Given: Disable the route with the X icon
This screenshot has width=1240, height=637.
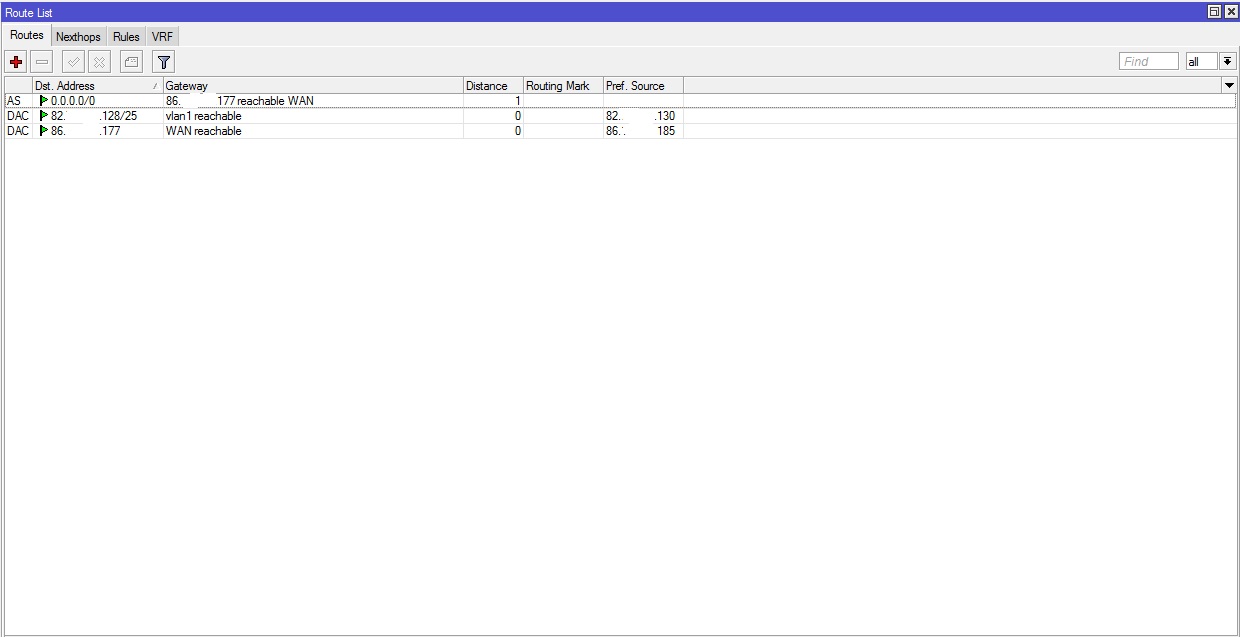Looking at the screenshot, I should click(99, 62).
